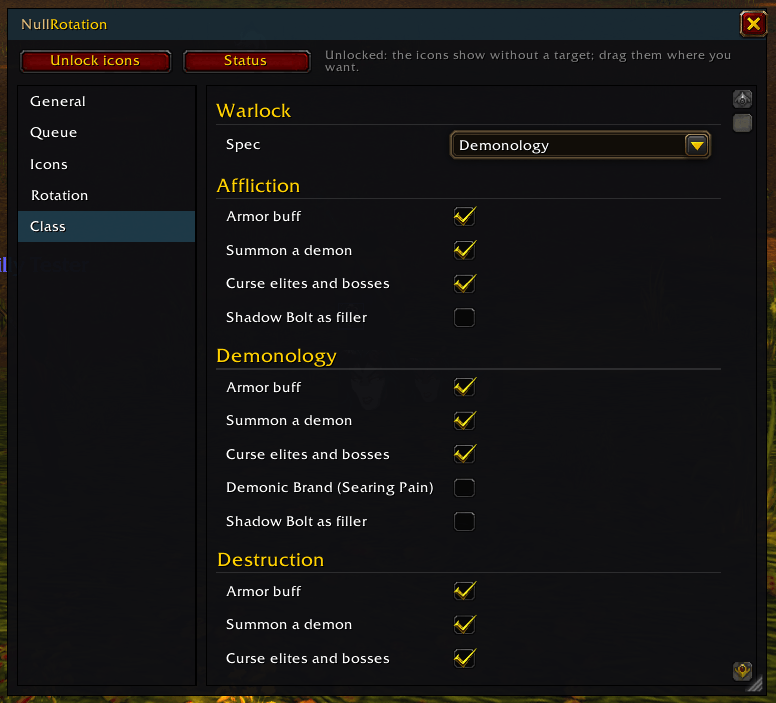Click the Destruction section heading
776x703 pixels.
[271, 559]
